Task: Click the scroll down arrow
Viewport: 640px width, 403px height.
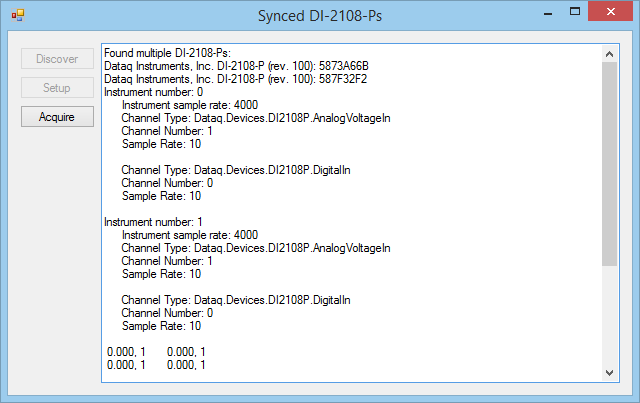Action: (609, 372)
